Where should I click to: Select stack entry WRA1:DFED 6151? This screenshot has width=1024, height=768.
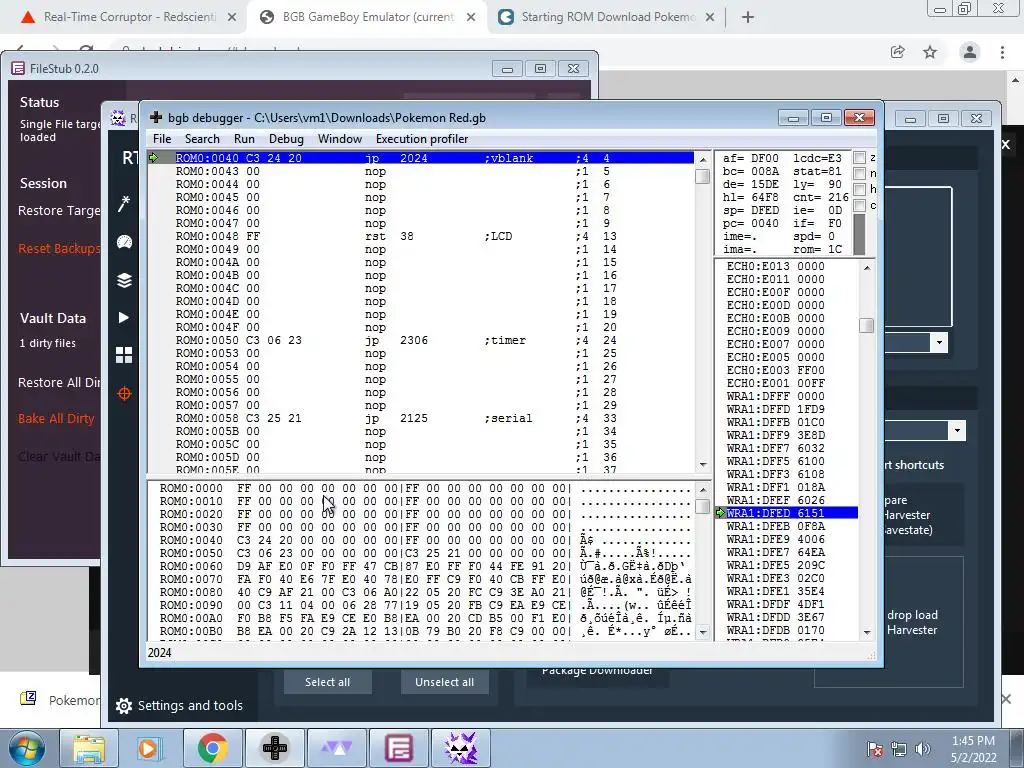tap(787, 513)
